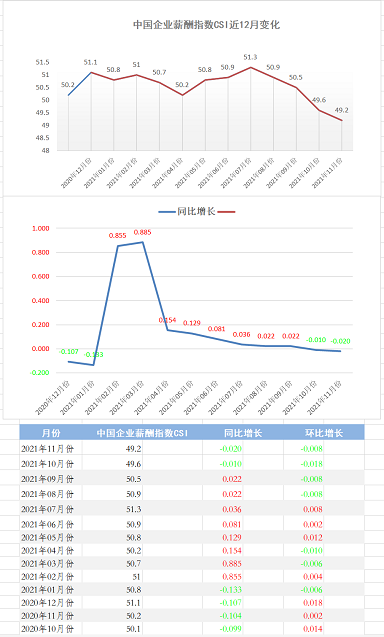Select the green -0.200 y-axis tick

tap(39, 373)
